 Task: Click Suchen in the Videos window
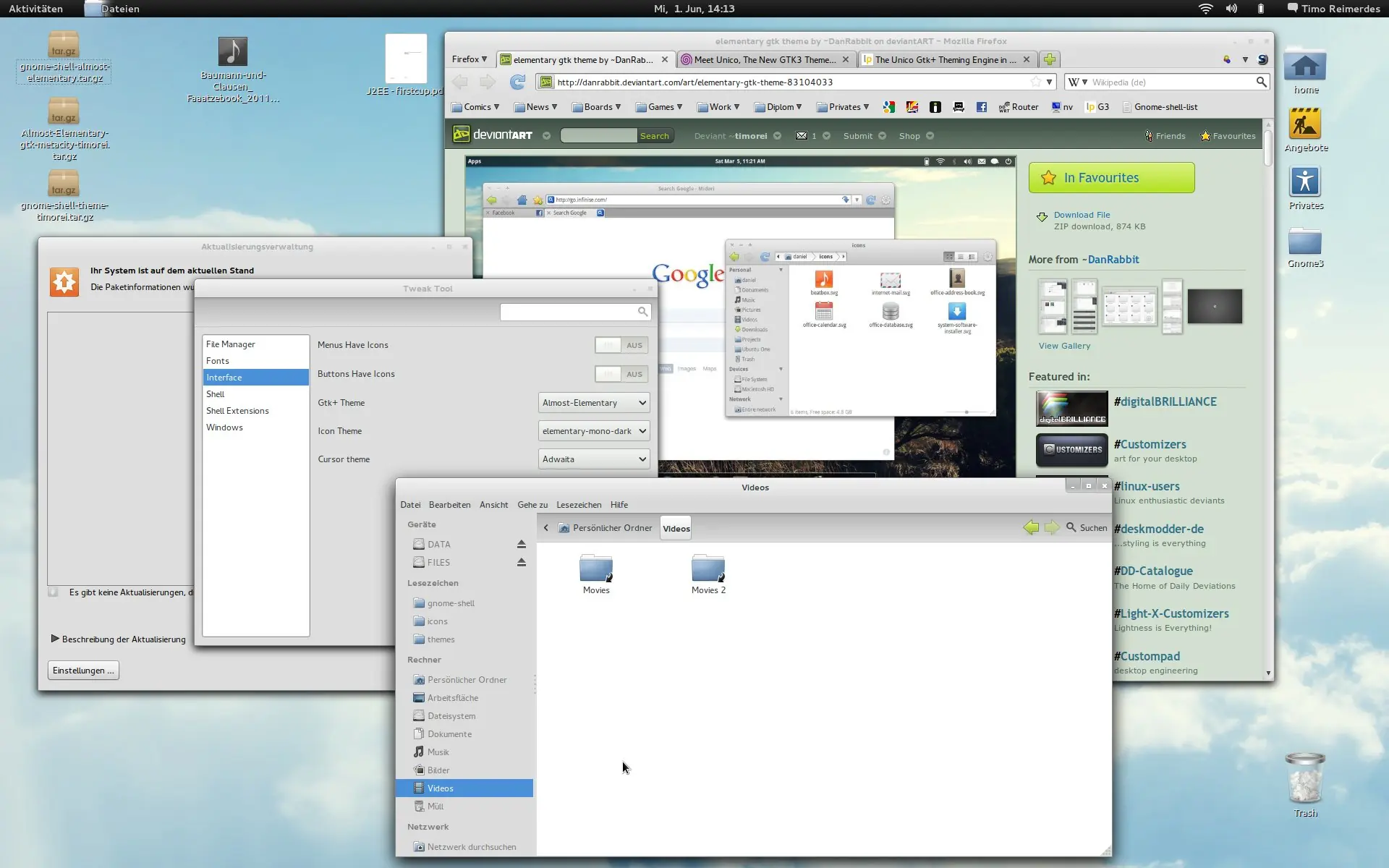pos(1087,528)
